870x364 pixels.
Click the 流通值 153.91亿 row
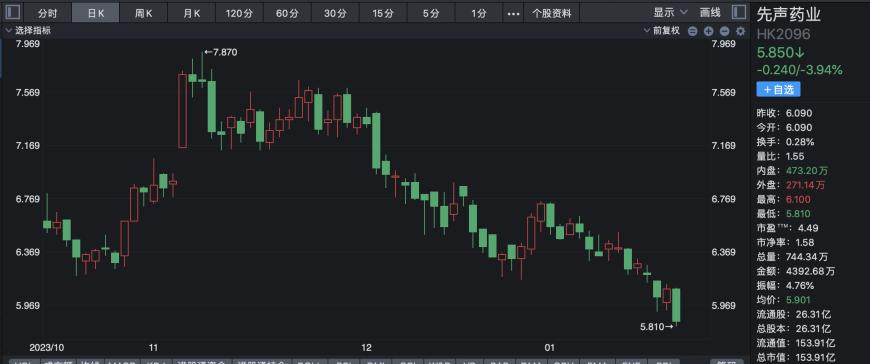(x=796, y=343)
